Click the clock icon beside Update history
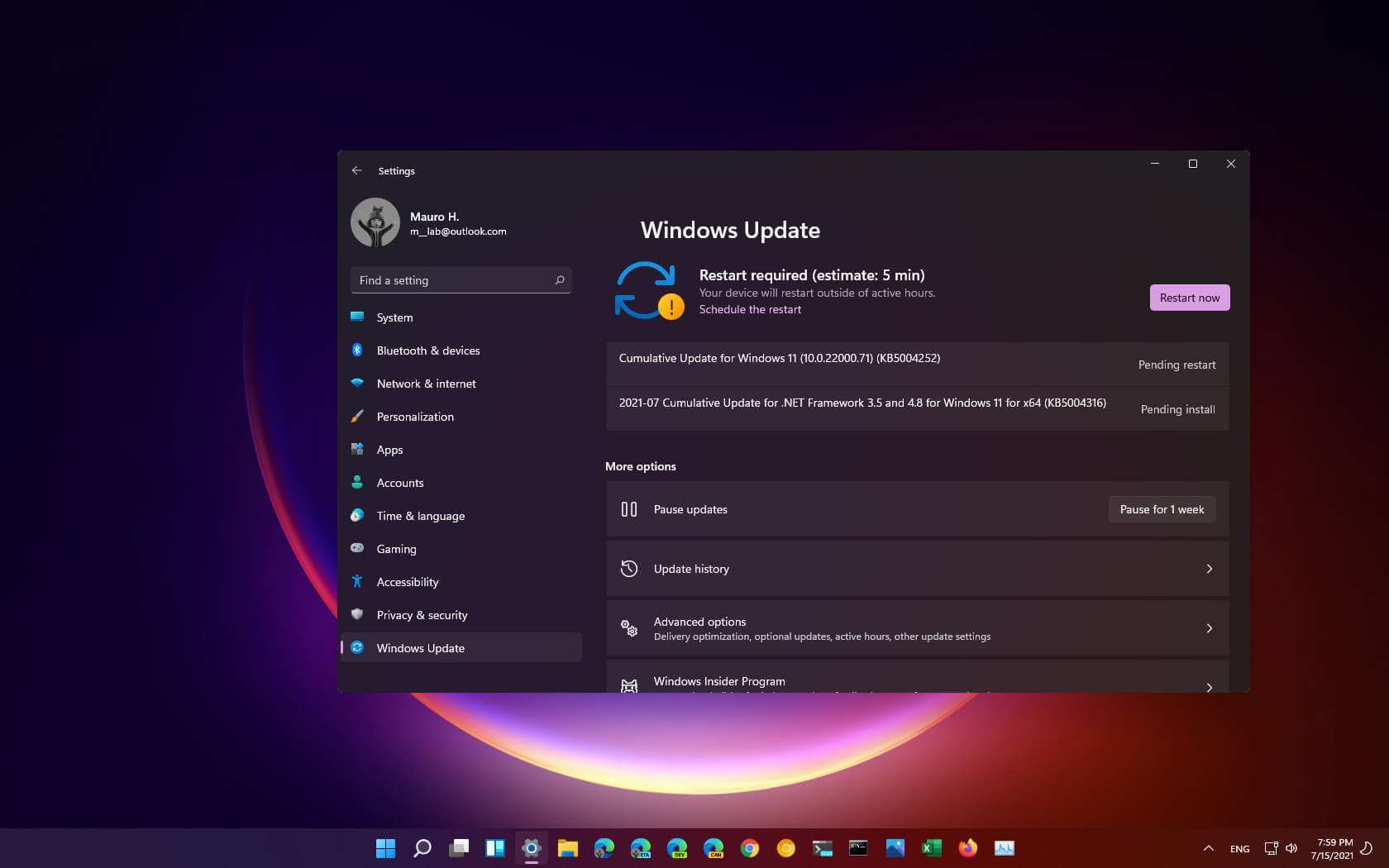1389x868 pixels. coord(629,569)
